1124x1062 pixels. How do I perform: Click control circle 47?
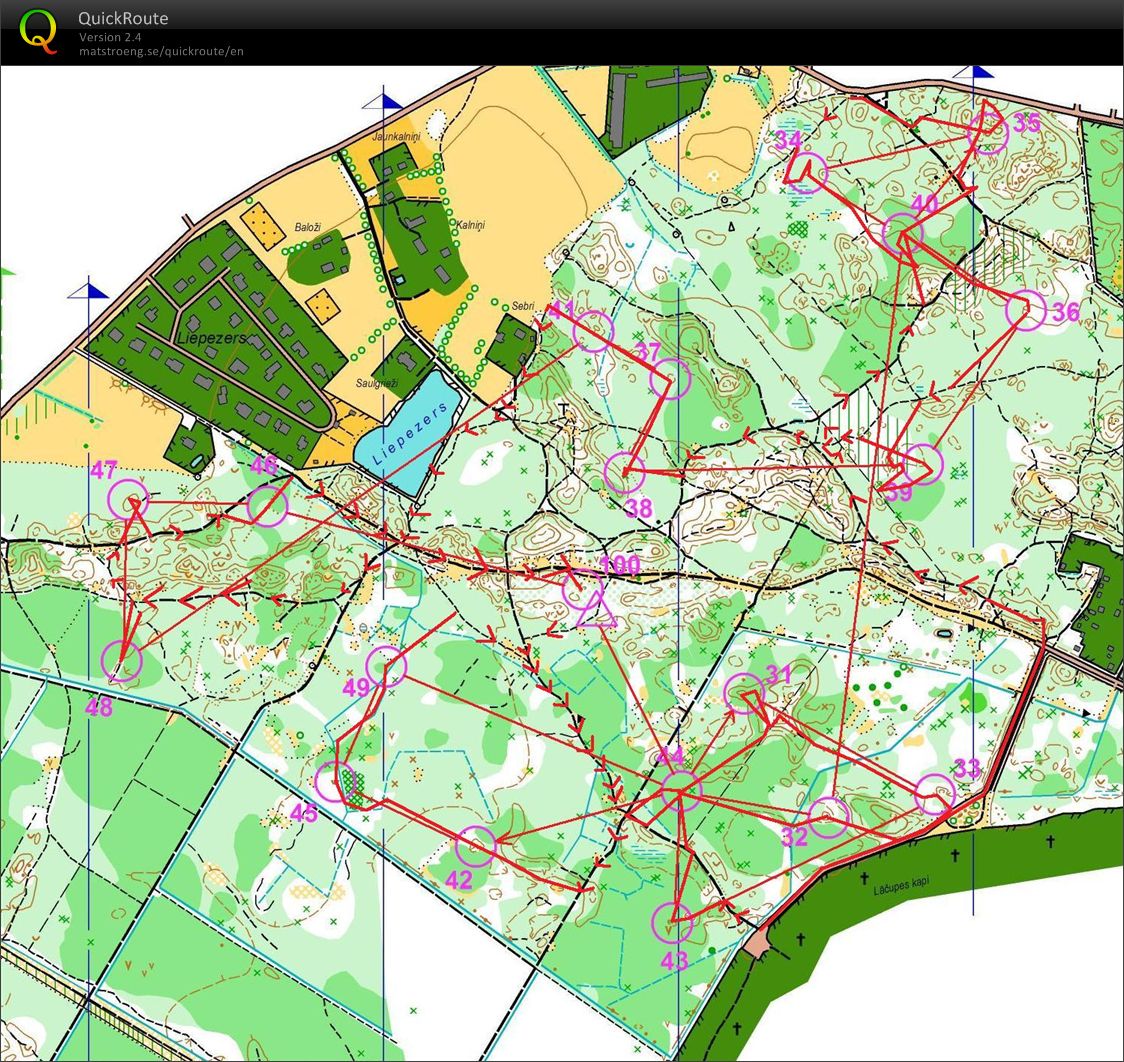click(x=128, y=499)
